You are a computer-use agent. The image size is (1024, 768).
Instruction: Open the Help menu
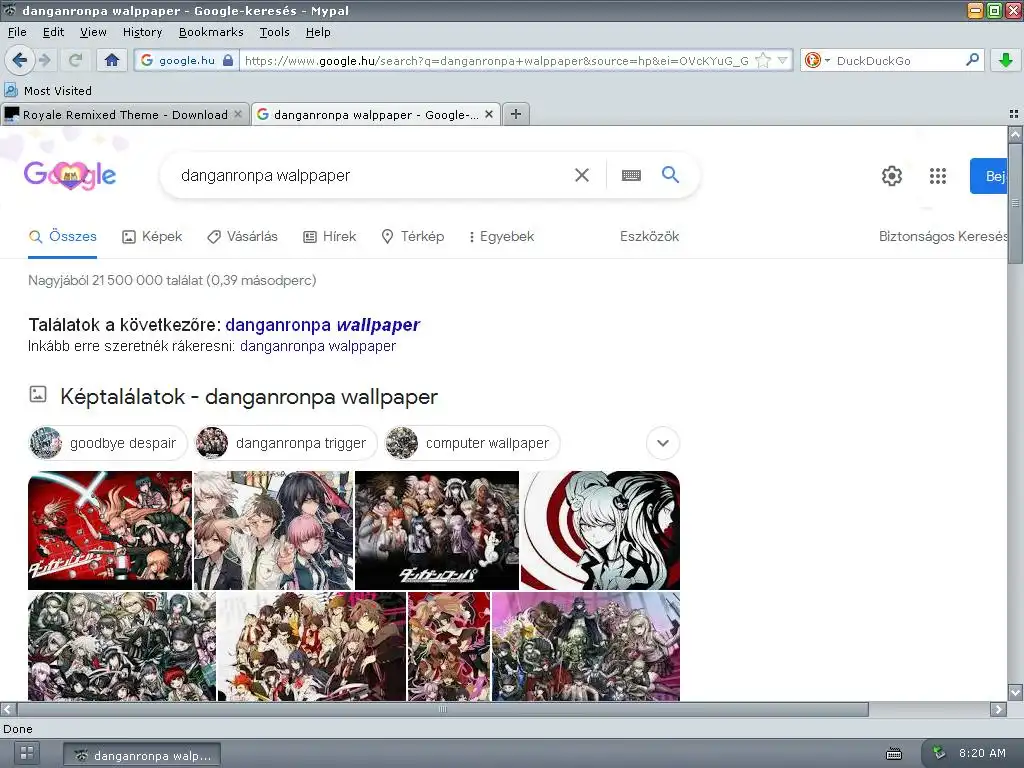pyautogui.click(x=318, y=32)
